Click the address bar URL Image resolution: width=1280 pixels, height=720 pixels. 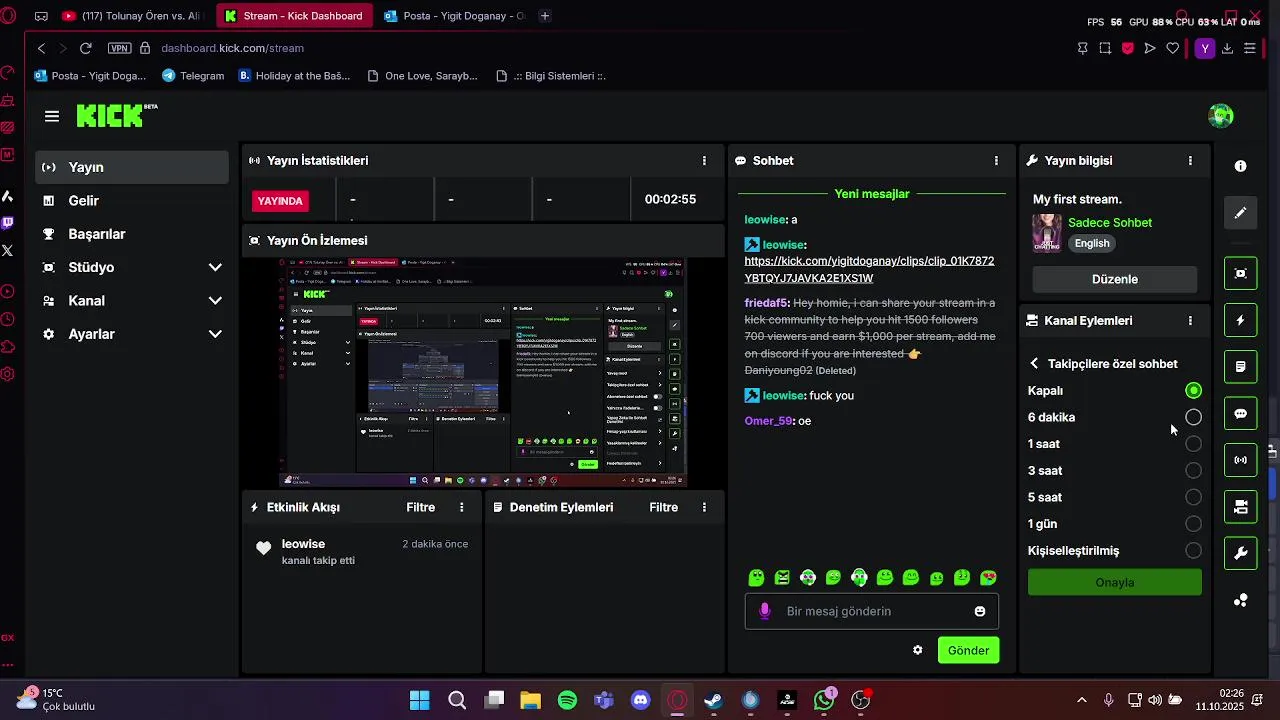tap(232, 48)
